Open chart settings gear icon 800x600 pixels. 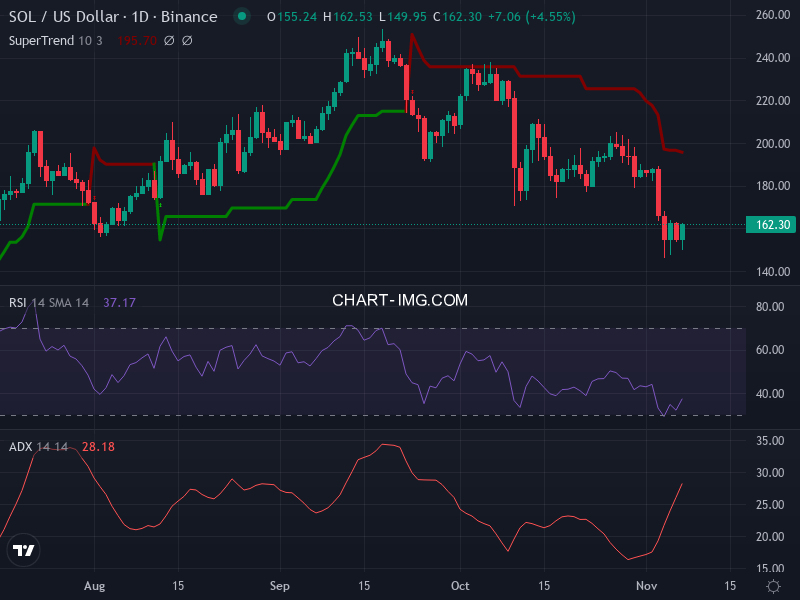pyautogui.click(x=773, y=585)
